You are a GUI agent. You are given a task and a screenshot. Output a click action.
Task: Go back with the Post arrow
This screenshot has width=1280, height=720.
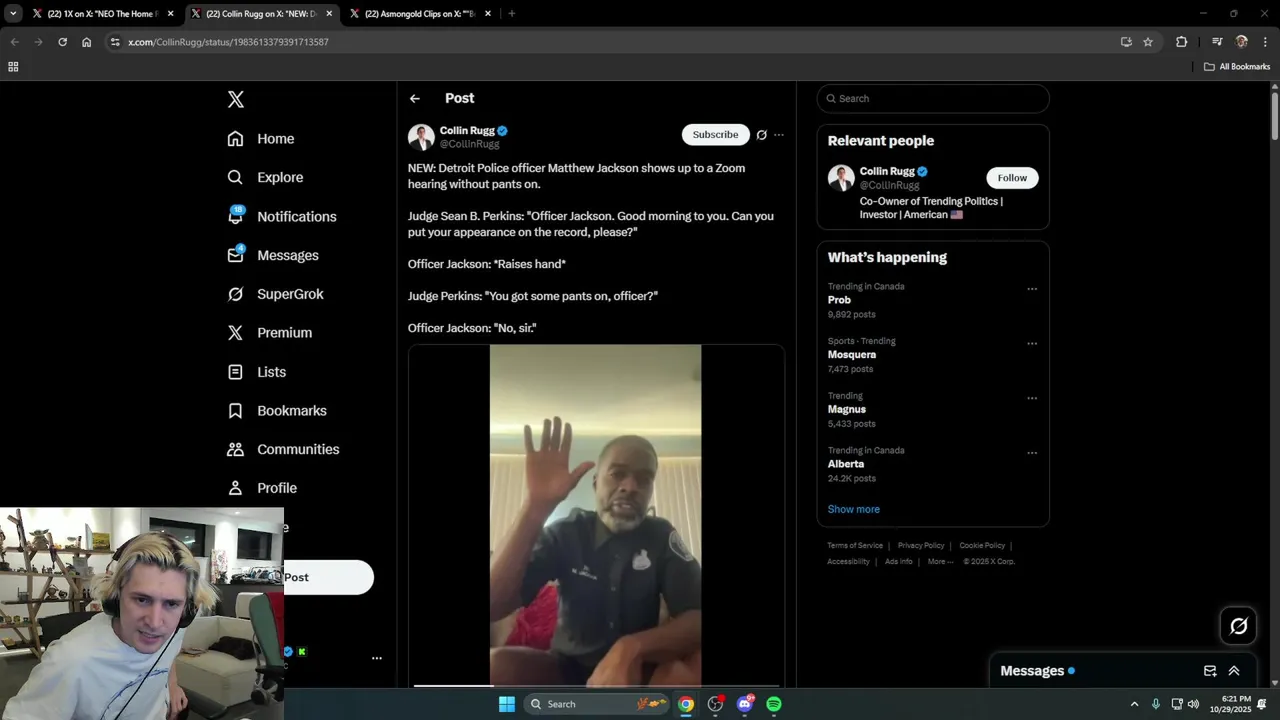click(415, 98)
